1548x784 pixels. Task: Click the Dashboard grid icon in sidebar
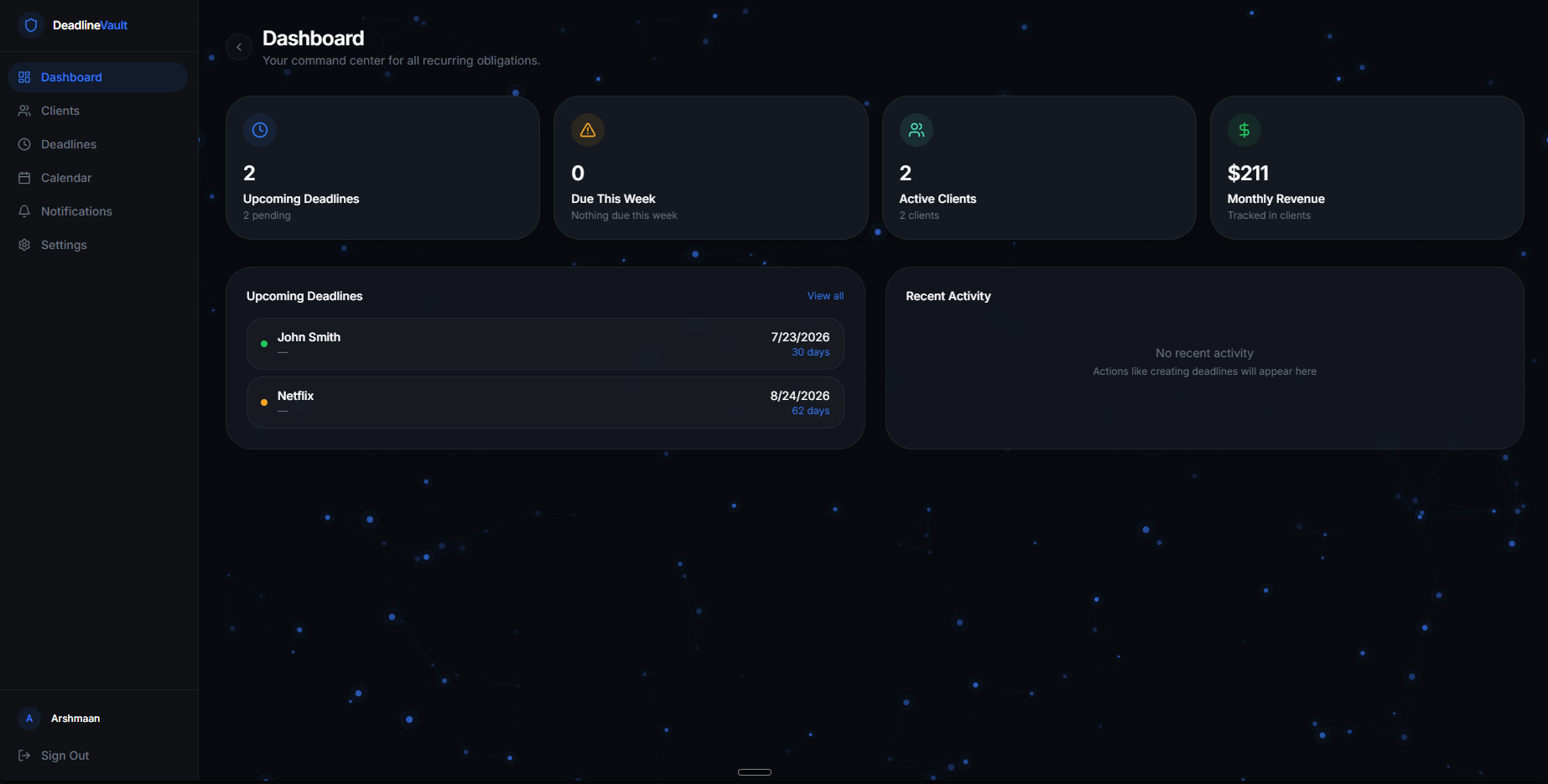(x=24, y=77)
